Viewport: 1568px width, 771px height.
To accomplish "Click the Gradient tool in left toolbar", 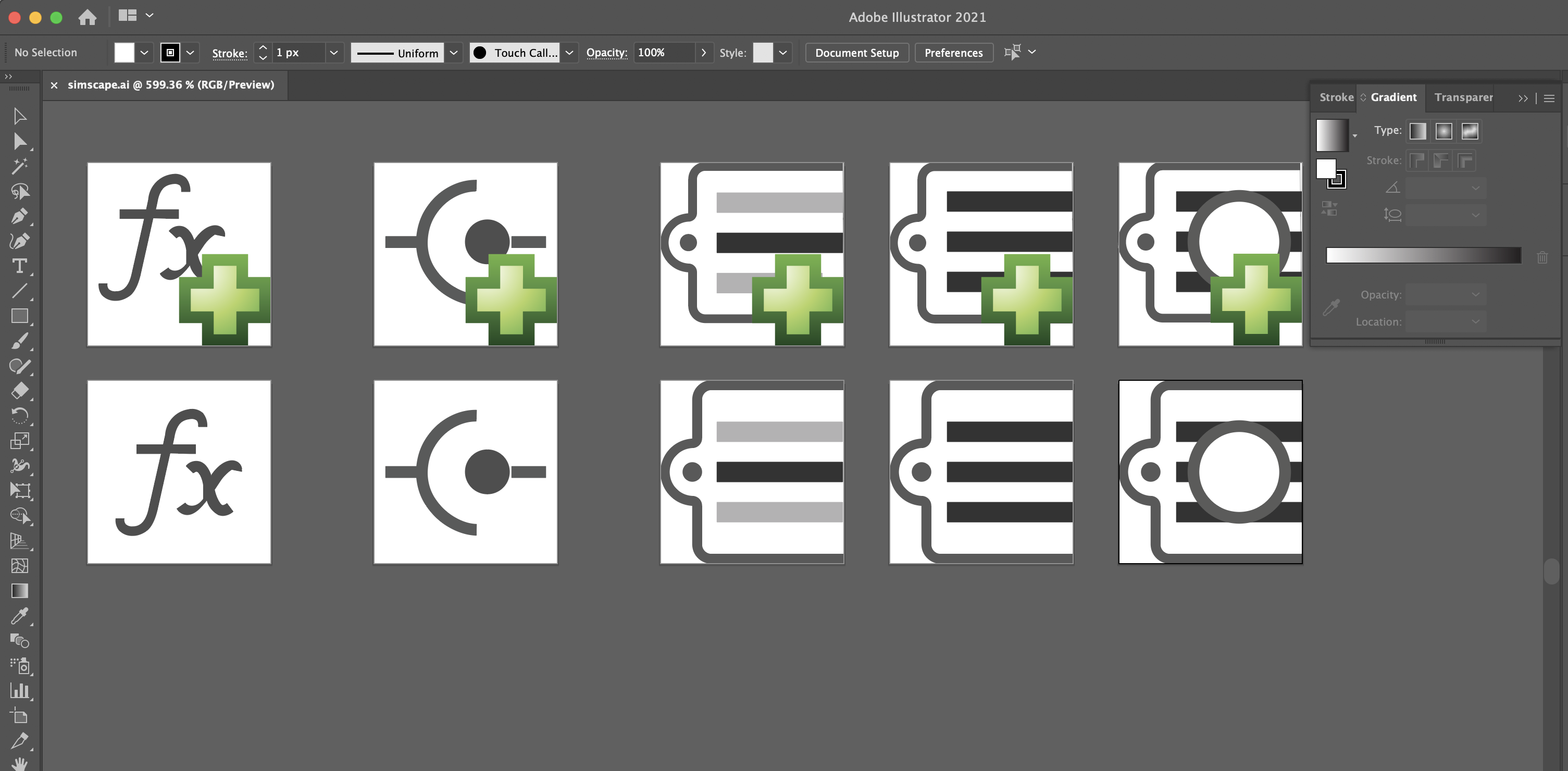I will pyautogui.click(x=19, y=591).
